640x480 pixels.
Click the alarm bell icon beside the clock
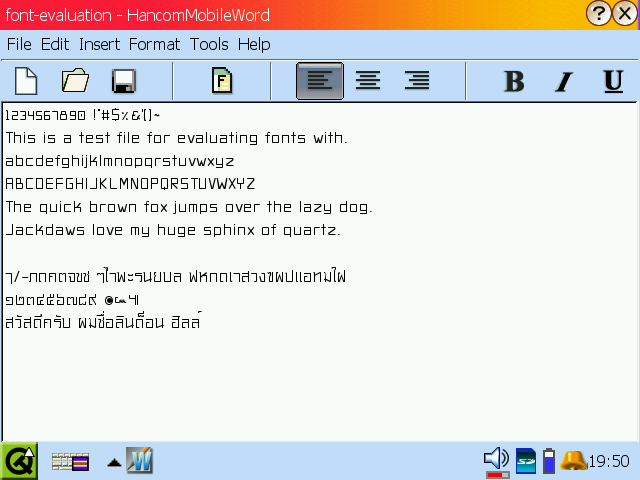pyautogui.click(x=573, y=461)
